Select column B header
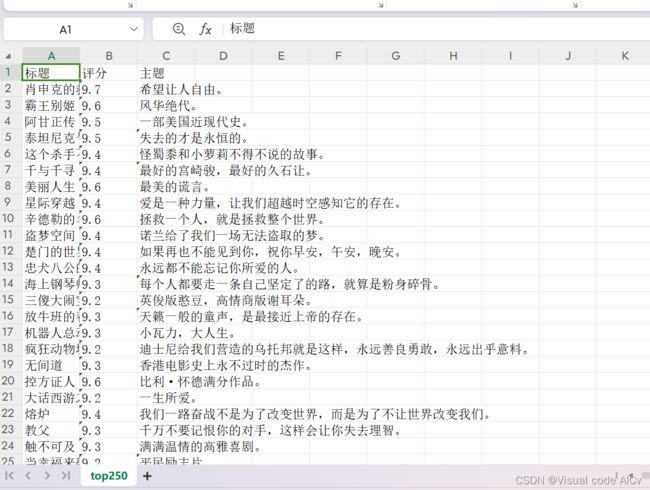The width and height of the screenshot is (650, 490). tap(109, 56)
